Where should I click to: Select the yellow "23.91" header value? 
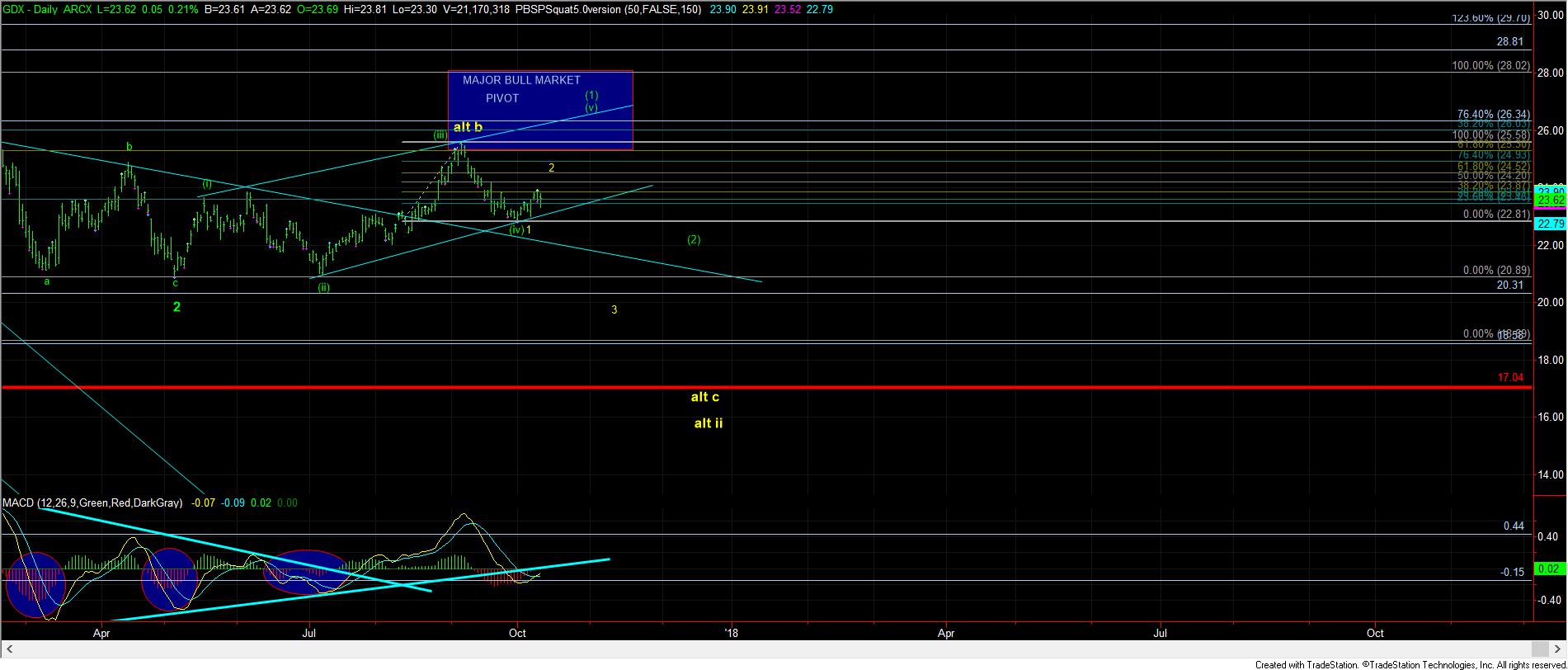click(756, 10)
